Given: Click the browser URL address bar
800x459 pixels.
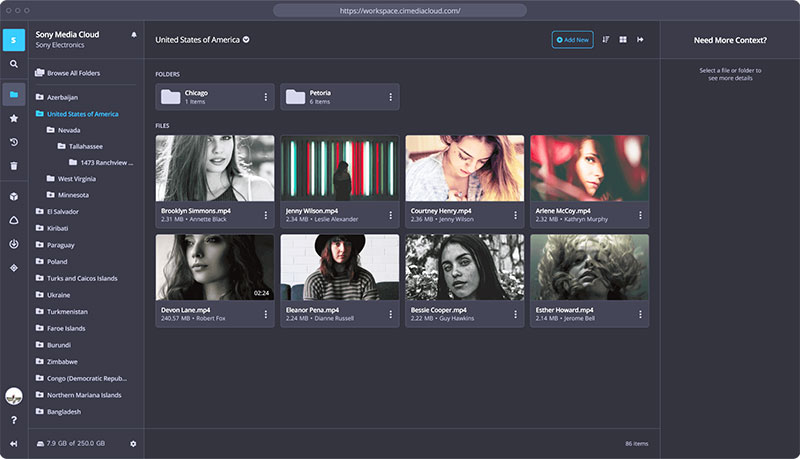Looking at the screenshot, I should [400, 10].
